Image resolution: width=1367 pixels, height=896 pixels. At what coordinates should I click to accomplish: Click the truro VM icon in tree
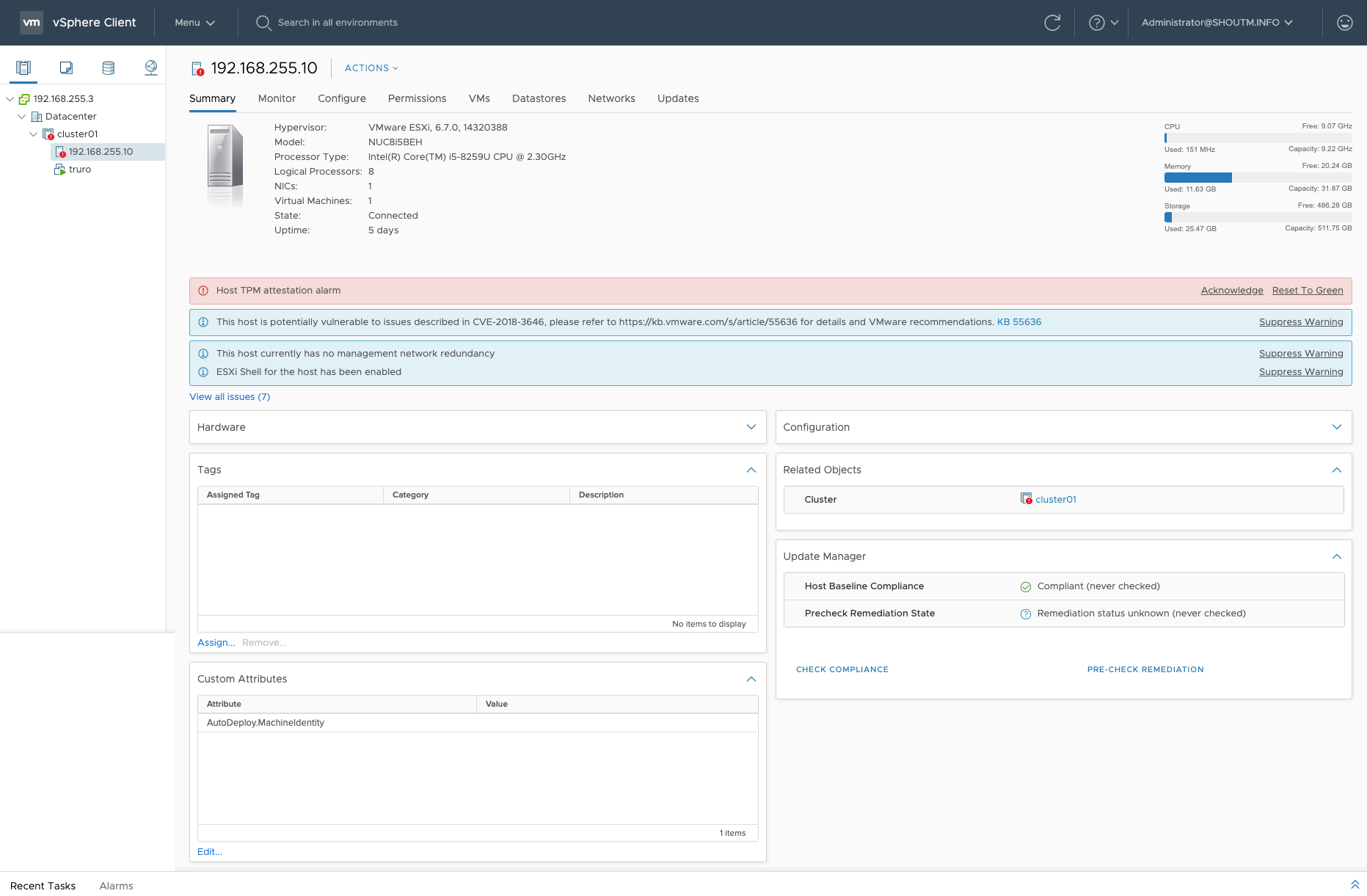(60, 170)
